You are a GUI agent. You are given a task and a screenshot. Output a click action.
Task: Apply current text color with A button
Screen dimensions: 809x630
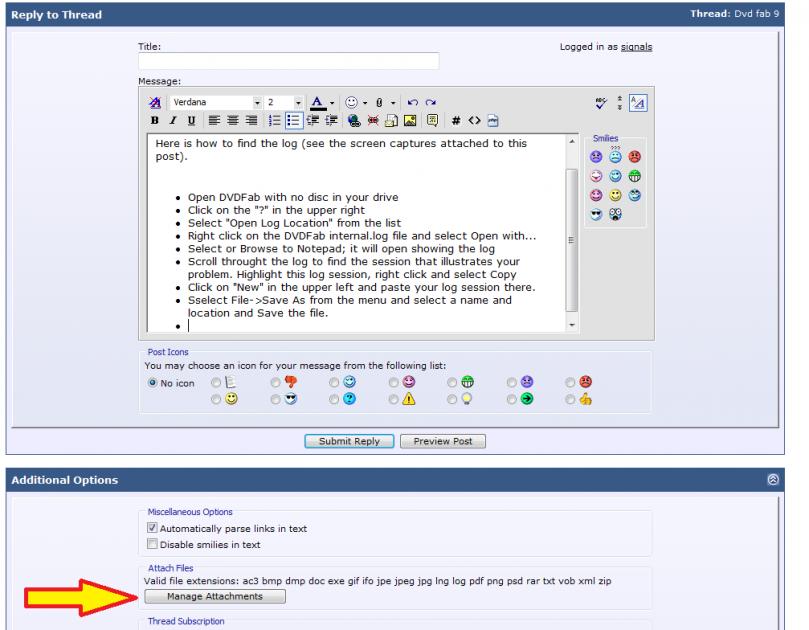(x=317, y=103)
